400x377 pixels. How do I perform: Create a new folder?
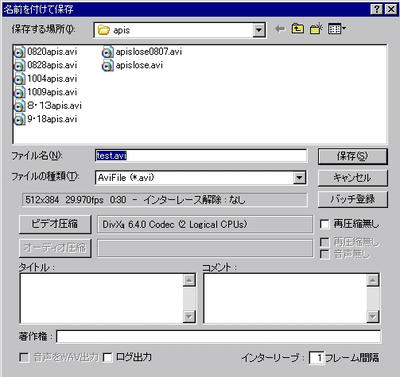(316, 29)
